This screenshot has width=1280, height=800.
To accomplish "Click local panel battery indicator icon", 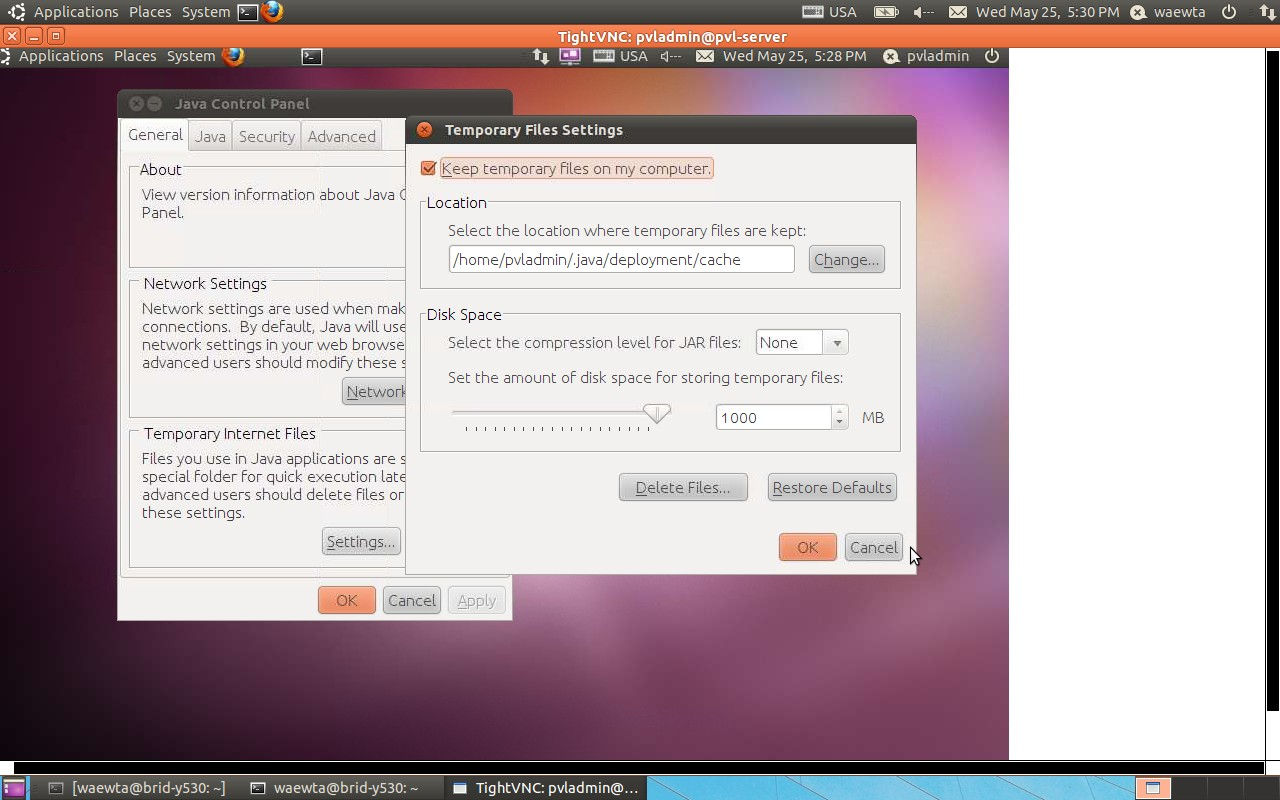I will (886, 12).
